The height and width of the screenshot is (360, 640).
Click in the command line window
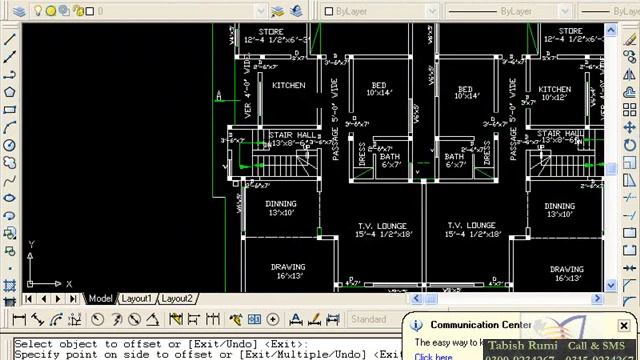point(208,349)
